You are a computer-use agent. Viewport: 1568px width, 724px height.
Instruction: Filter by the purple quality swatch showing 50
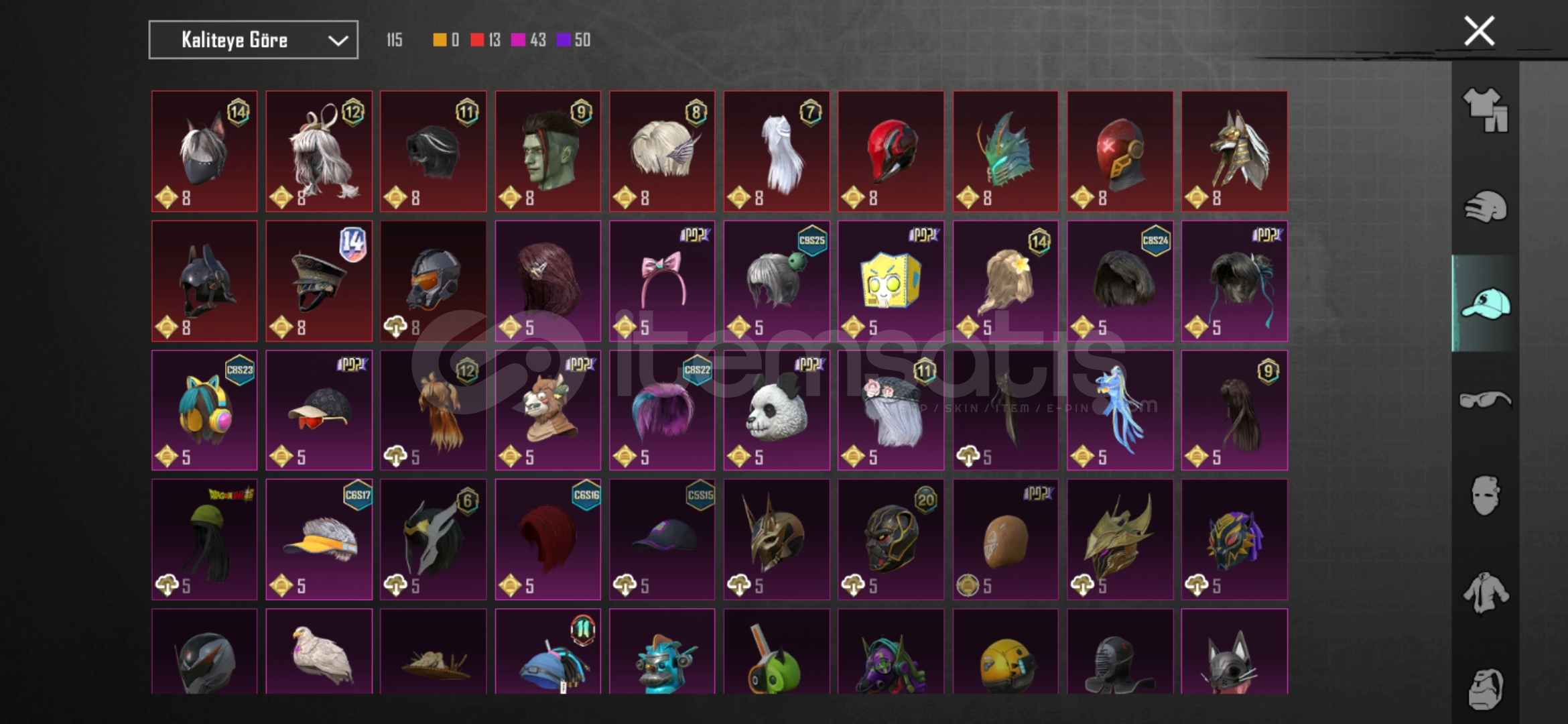(574, 40)
